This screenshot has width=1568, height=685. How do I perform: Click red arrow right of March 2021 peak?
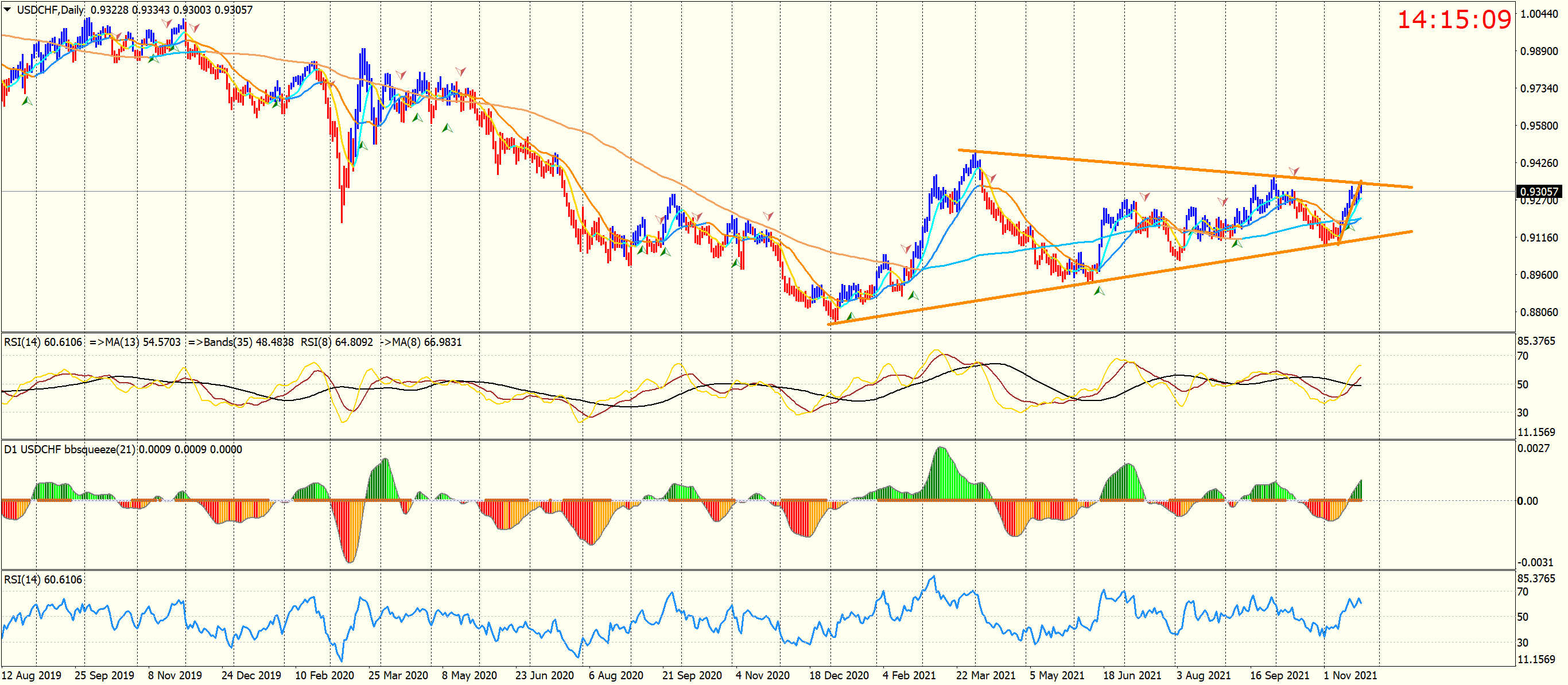point(992,178)
